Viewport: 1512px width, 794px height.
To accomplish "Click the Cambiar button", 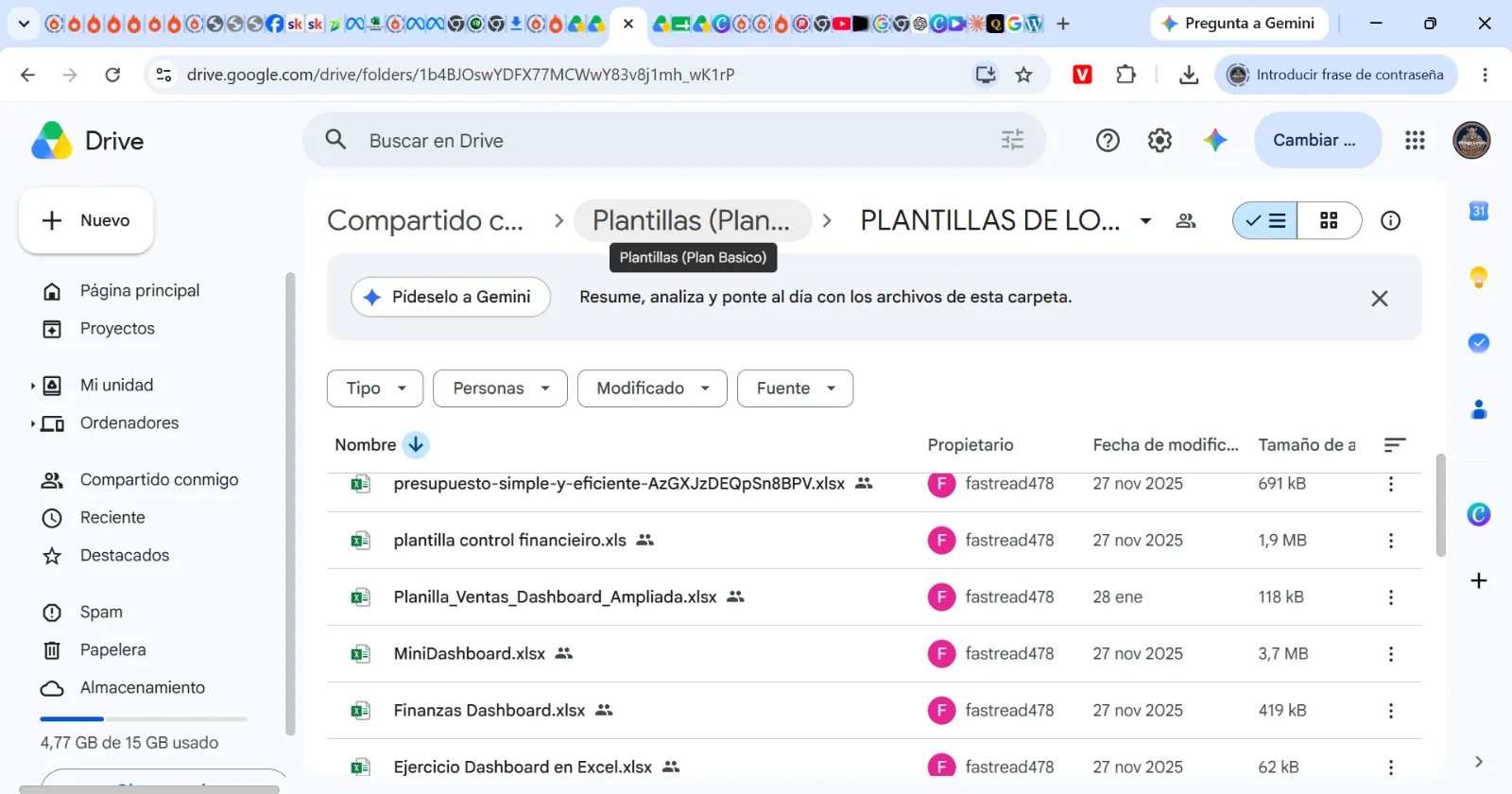I will click(x=1317, y=140).
